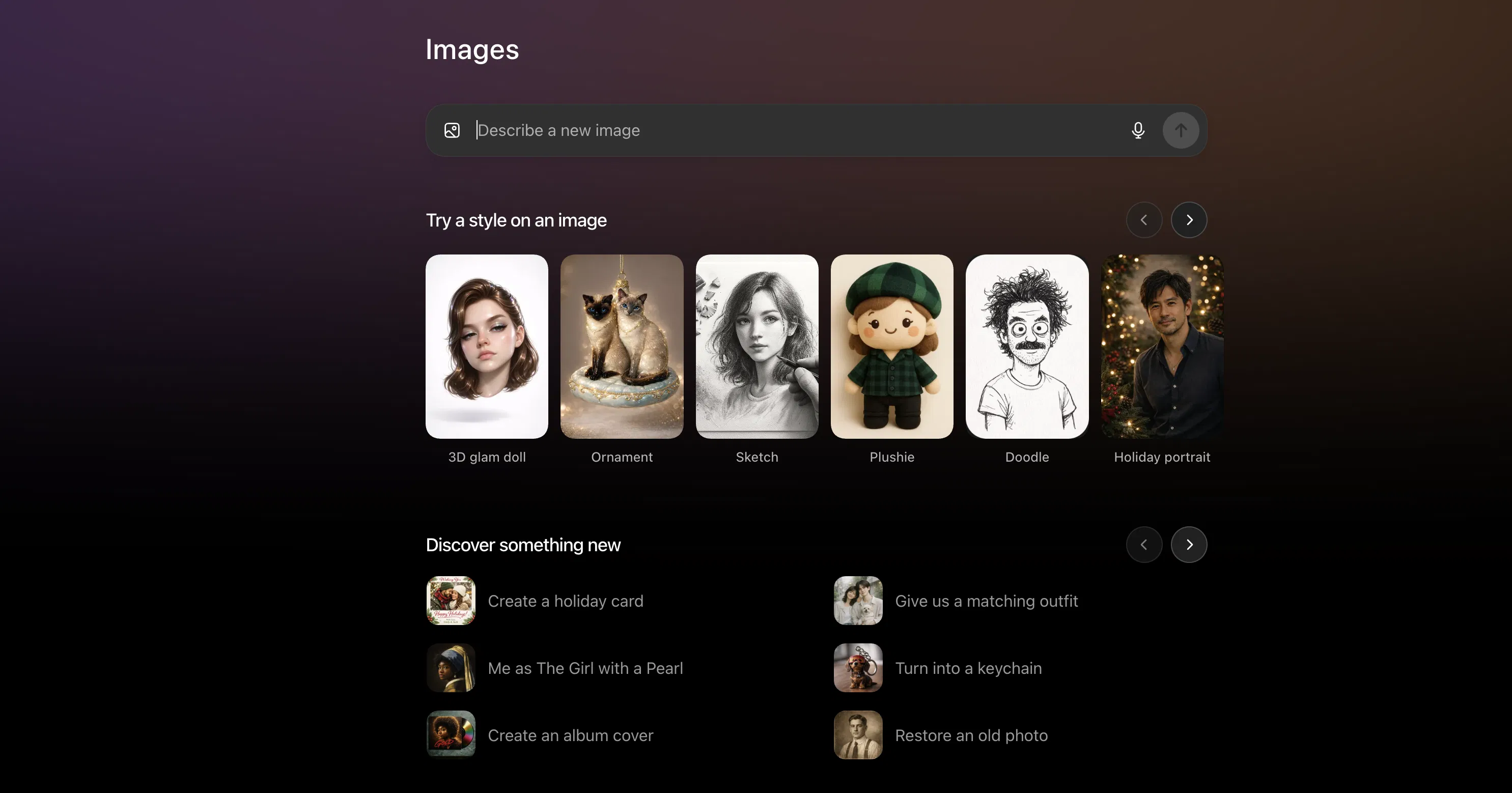The width and height of the screenshot is (1512, 793).
Task: Try the Sketch style on an image
Action: [757, 347]
